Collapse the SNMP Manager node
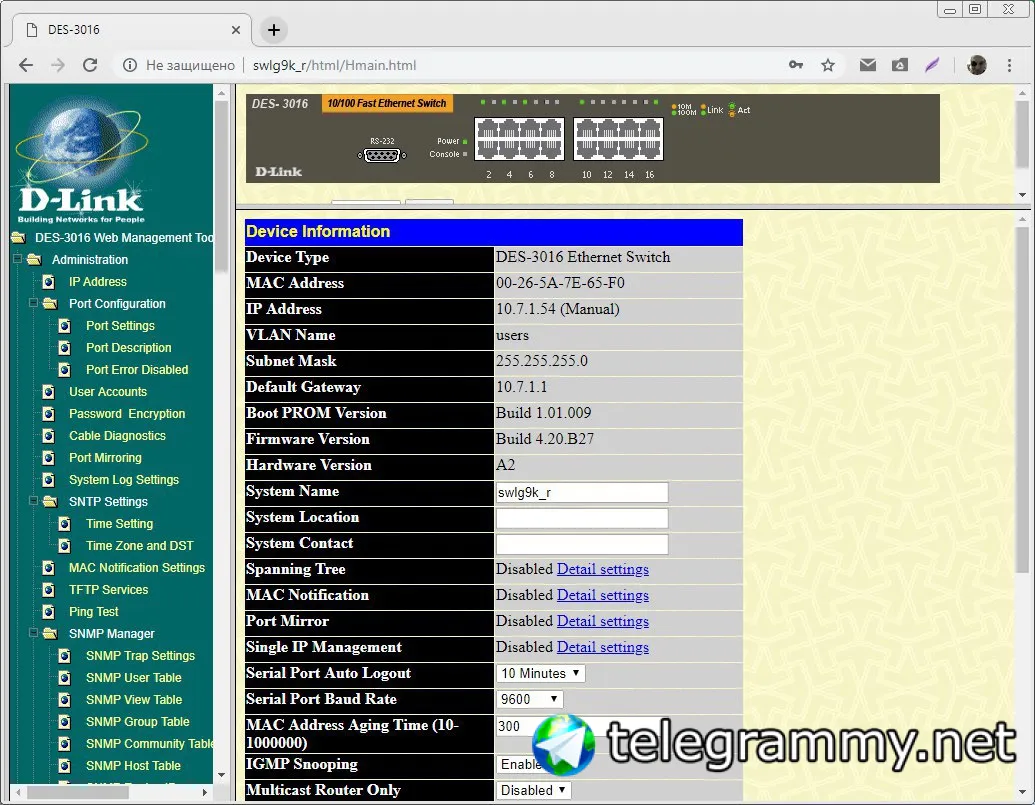The height and width of the screenshot is (805, 1035). [x=34, y=633]
